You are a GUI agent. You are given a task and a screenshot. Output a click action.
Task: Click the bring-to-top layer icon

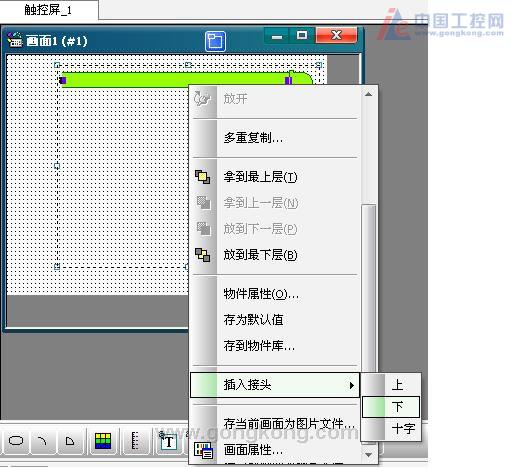pyautogui.click(x=202, y=177)
